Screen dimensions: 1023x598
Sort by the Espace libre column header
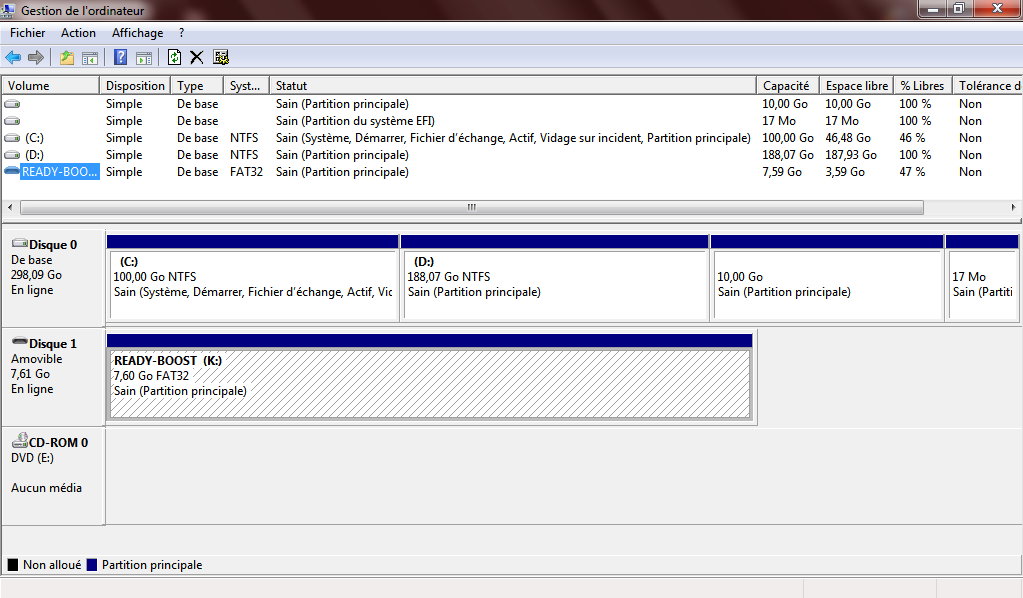click(856, 86)
